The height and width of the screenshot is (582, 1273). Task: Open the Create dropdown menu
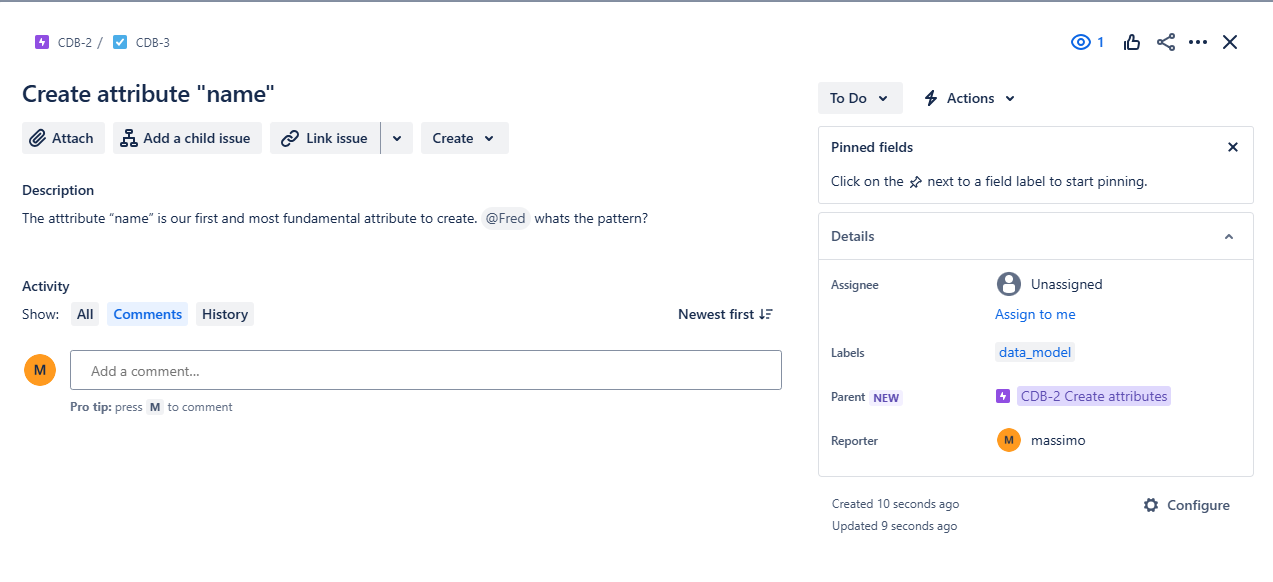point(464,138)
